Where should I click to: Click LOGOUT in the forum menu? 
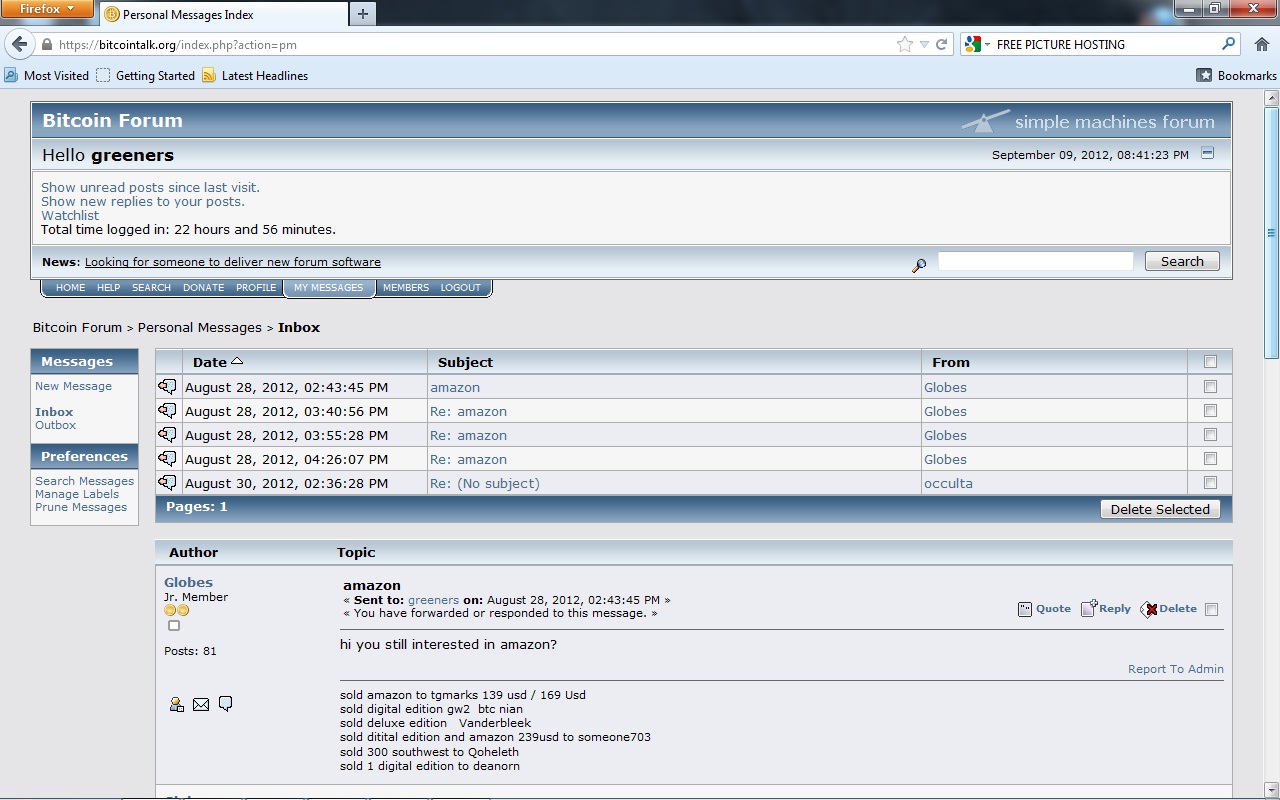click(461, 288)
